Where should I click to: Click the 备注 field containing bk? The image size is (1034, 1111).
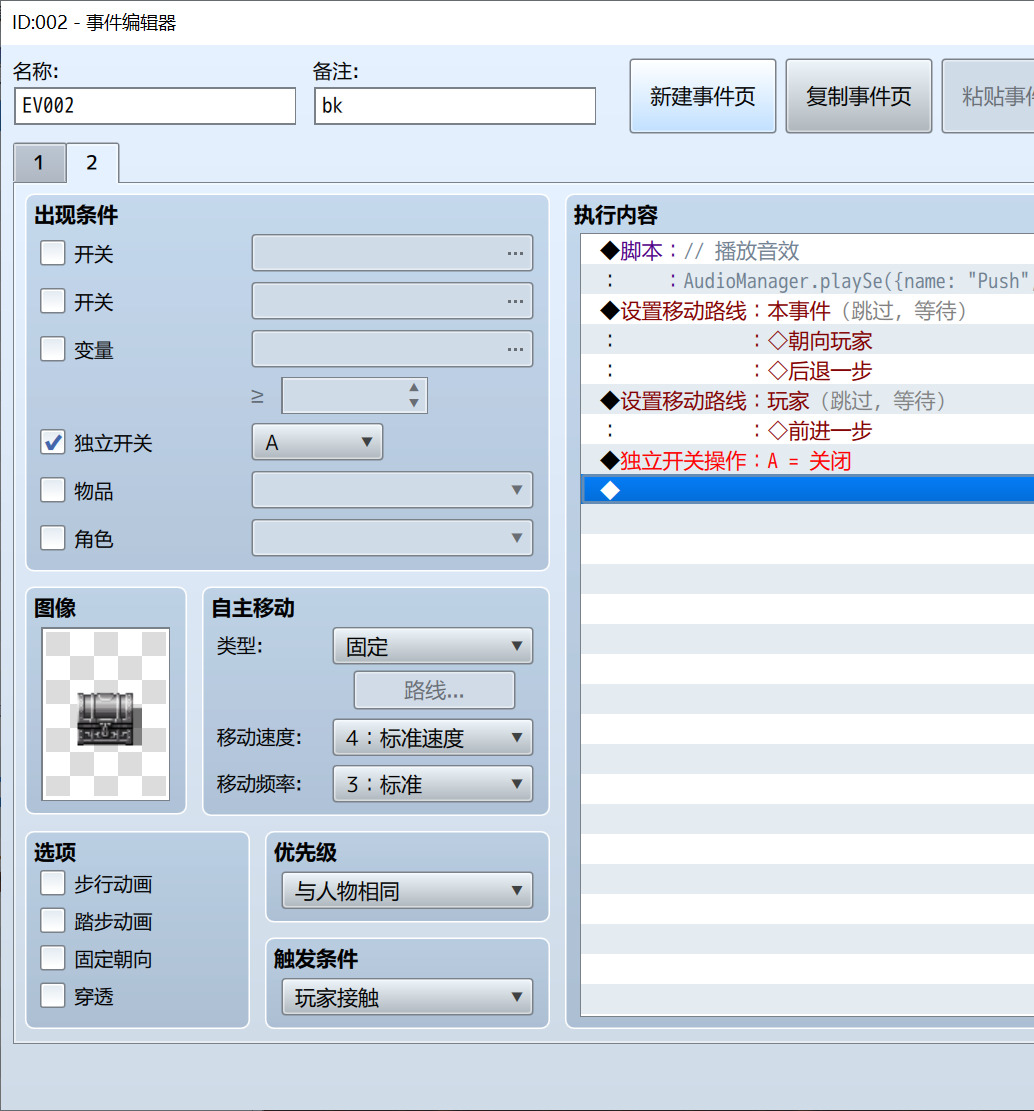455,106
